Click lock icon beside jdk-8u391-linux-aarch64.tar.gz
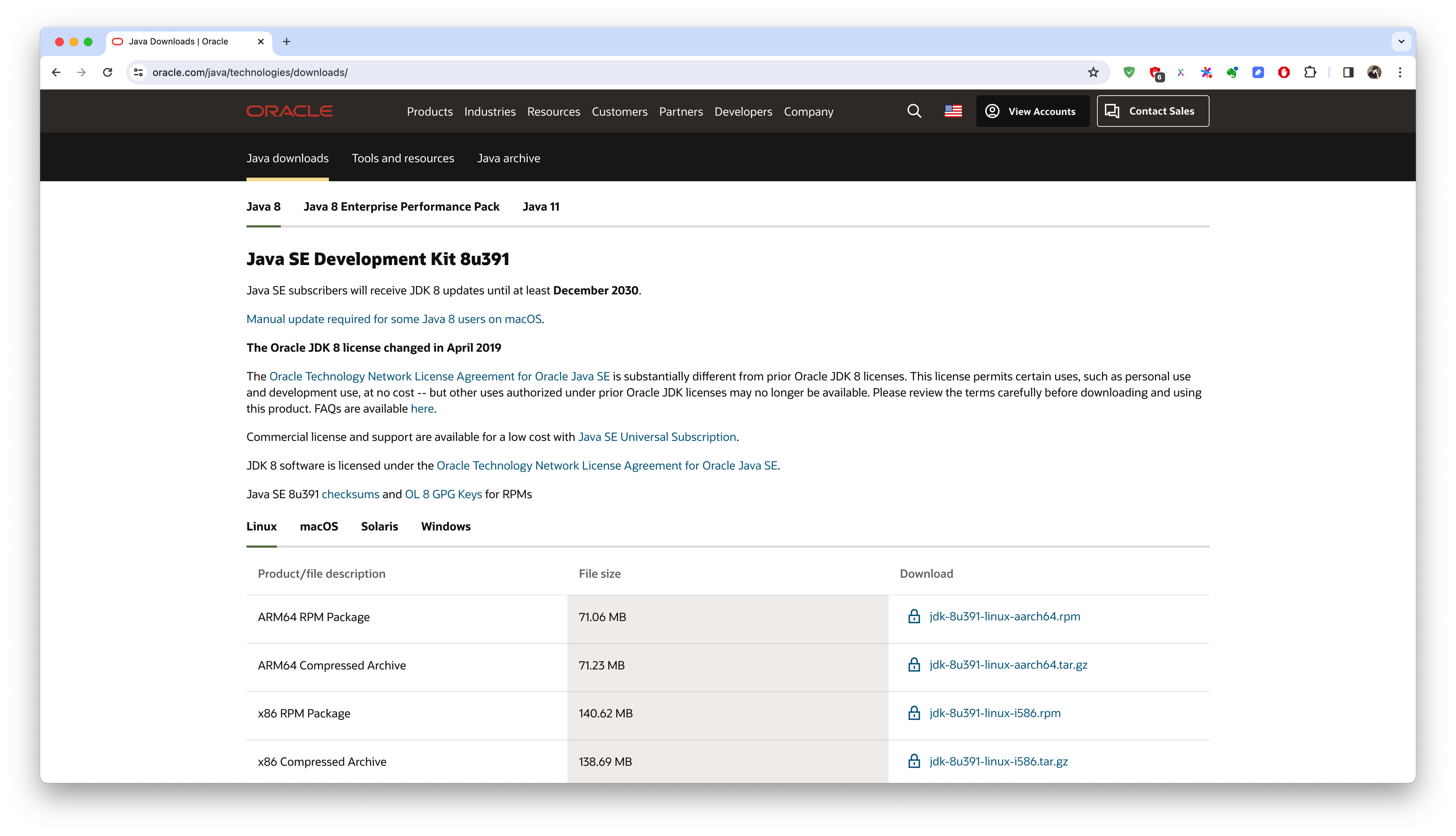 pos(914,664)
